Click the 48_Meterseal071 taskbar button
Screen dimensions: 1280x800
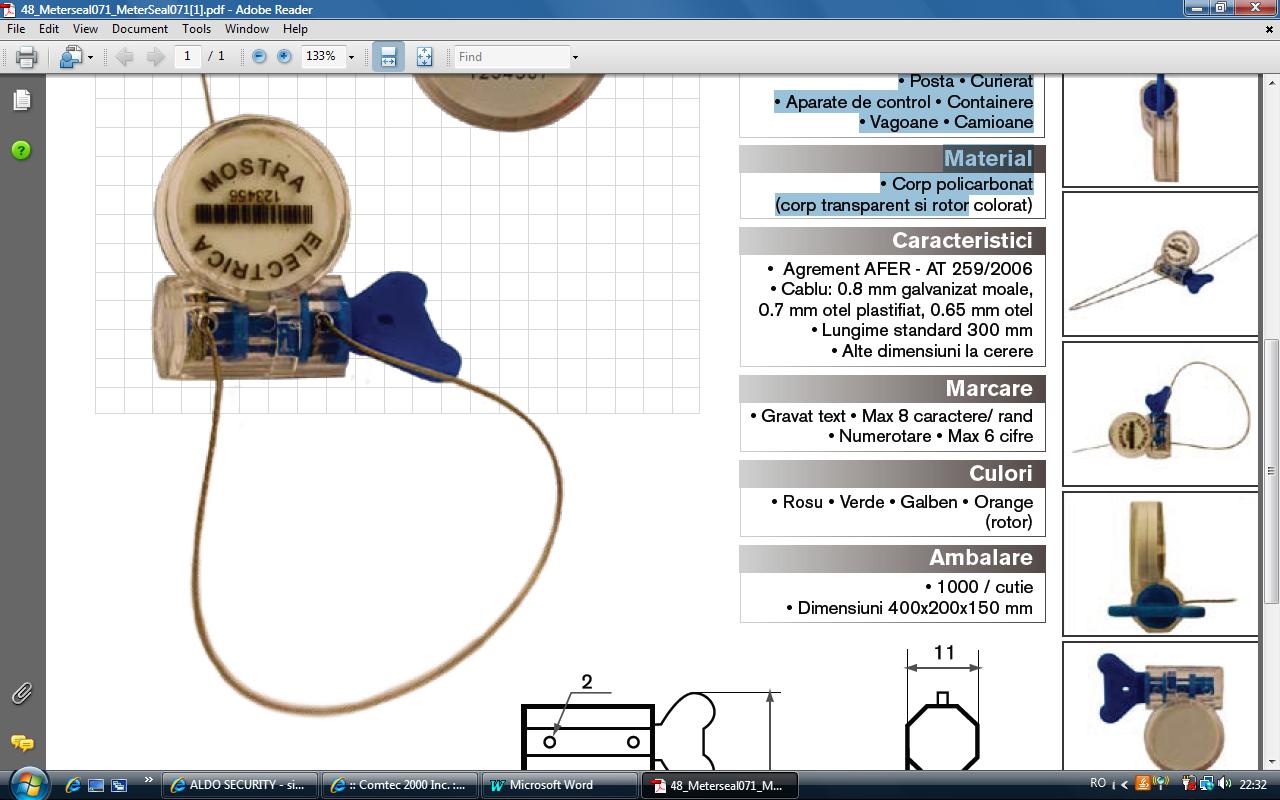tap(720, 785)
